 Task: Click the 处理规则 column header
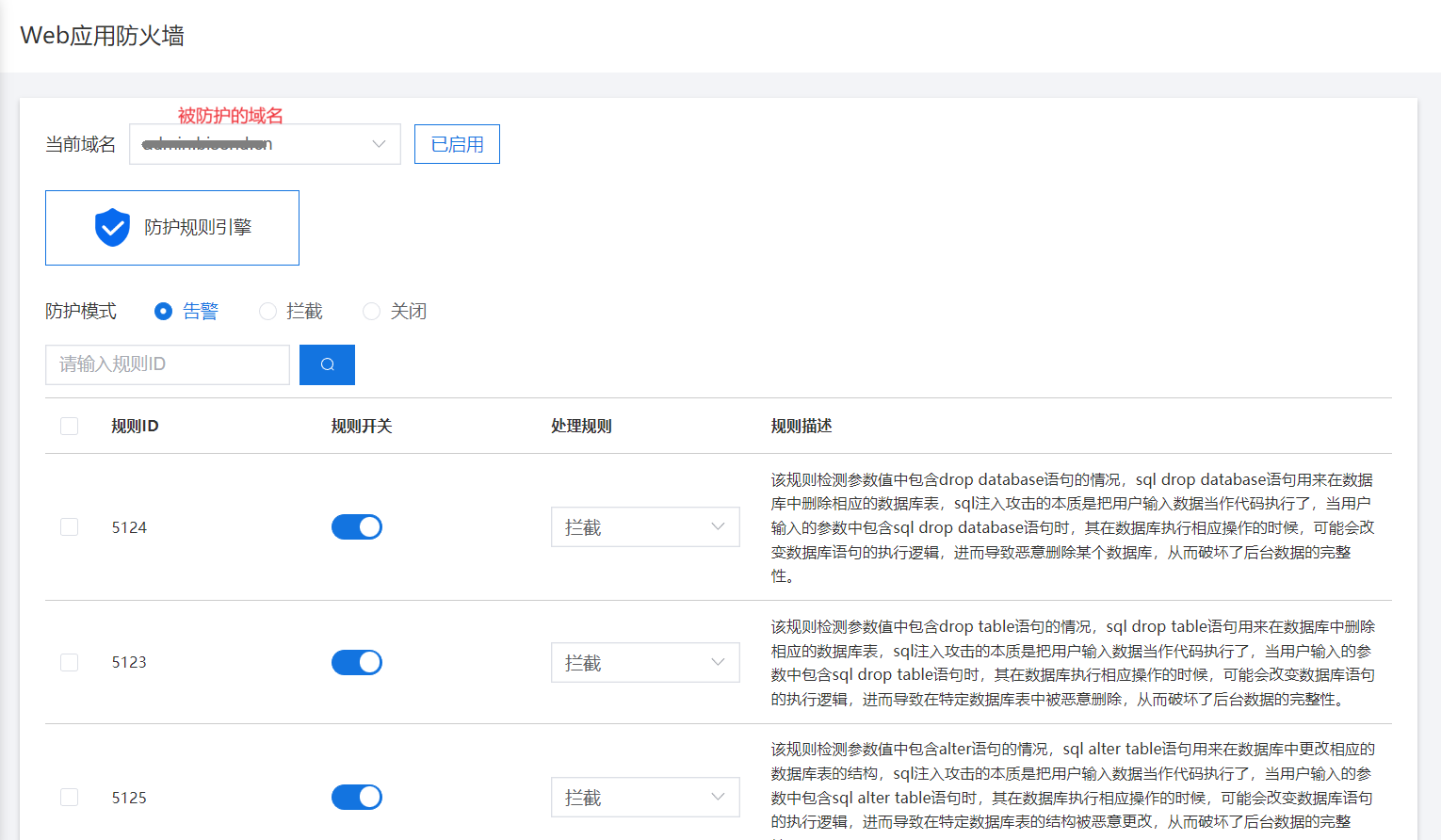click(x=581, y=426)
